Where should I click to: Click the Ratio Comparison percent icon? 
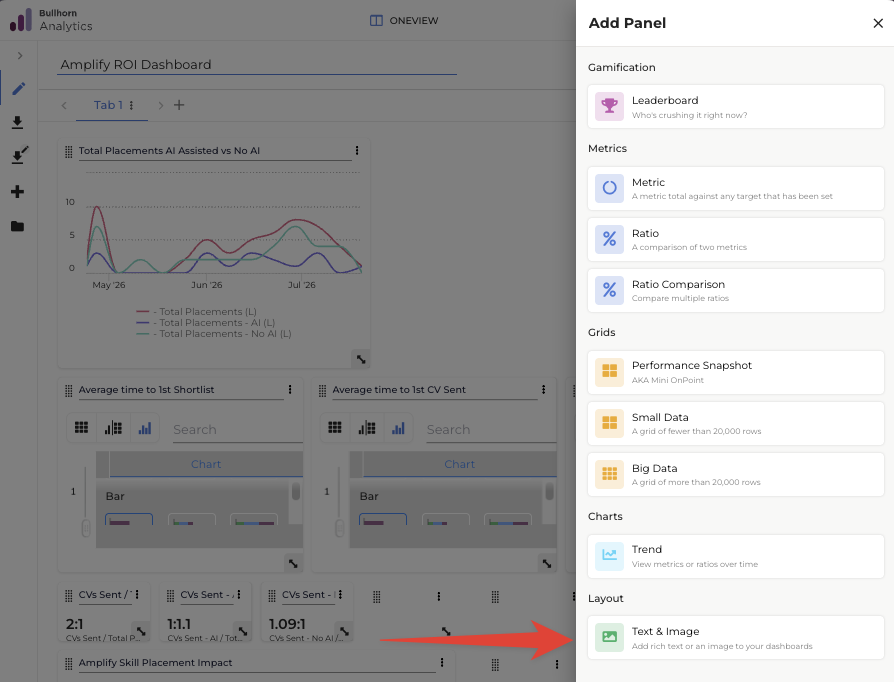click(x=609, y=290)
